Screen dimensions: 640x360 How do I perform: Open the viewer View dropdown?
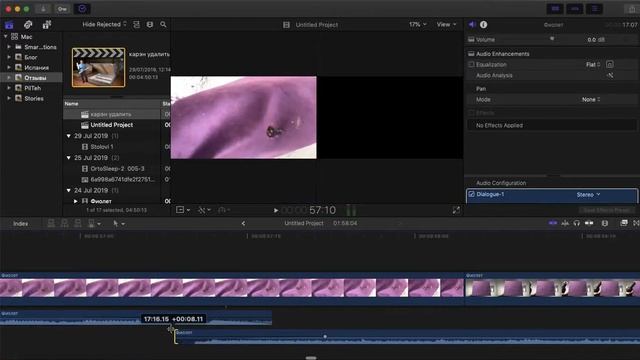point(447,24)
